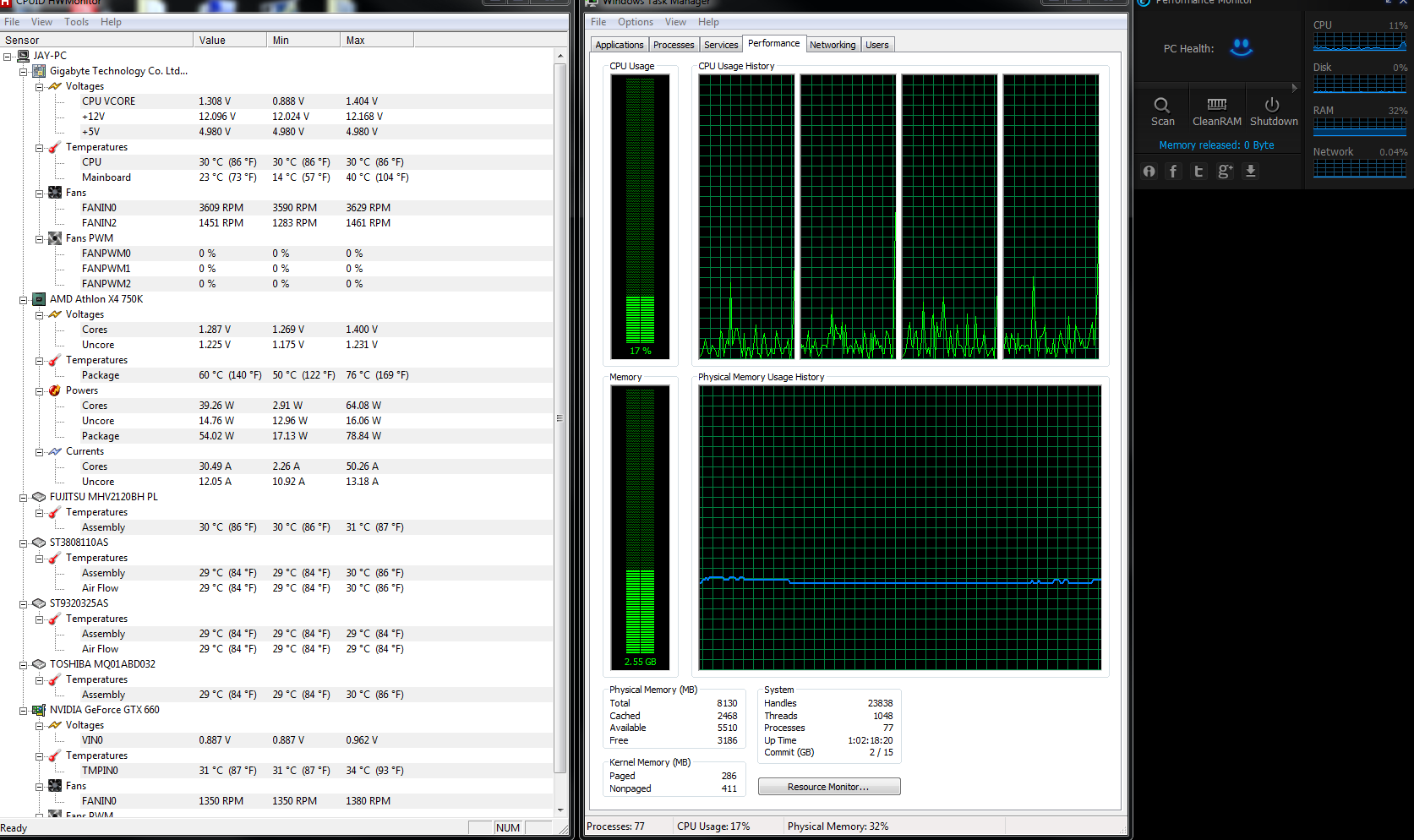Click the Max column header

pyautogui.click(x=377, y=40)
